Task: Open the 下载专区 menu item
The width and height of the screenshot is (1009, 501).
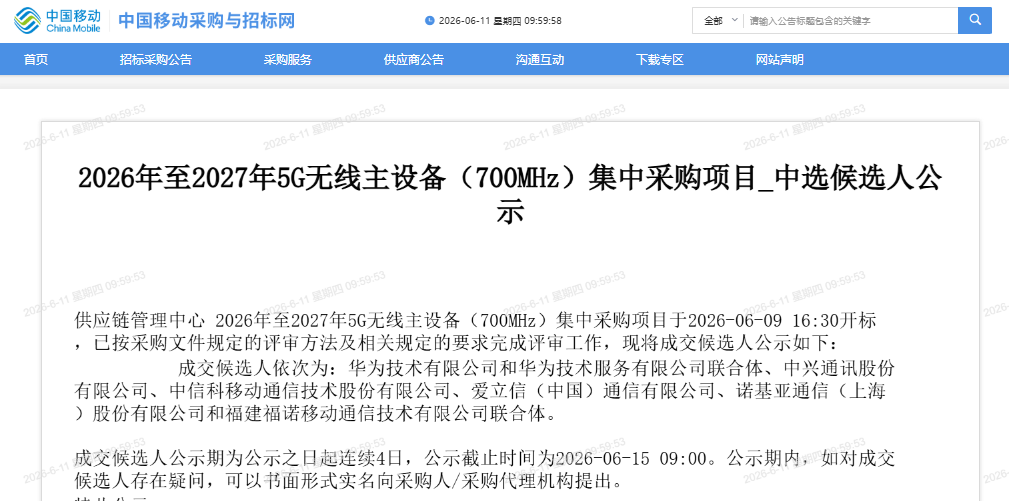Action: (x=660, y=60)
